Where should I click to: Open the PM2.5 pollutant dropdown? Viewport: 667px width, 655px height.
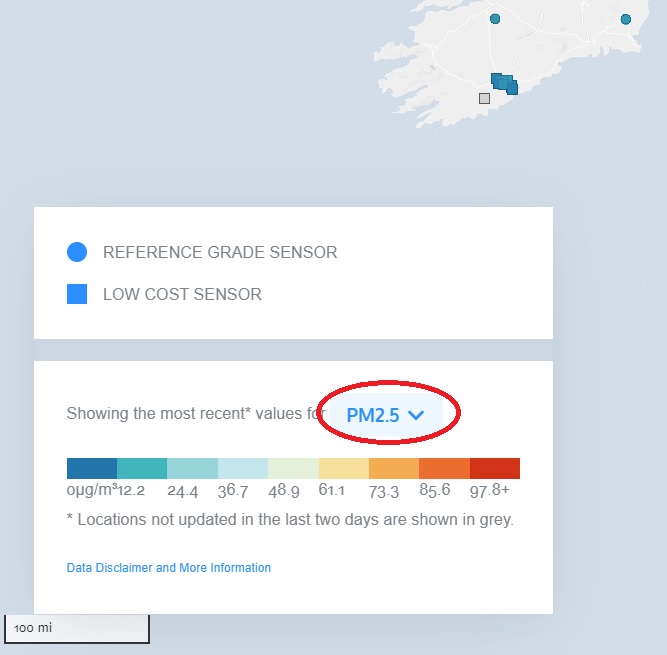pyautogui.click(x=386, y=415)
